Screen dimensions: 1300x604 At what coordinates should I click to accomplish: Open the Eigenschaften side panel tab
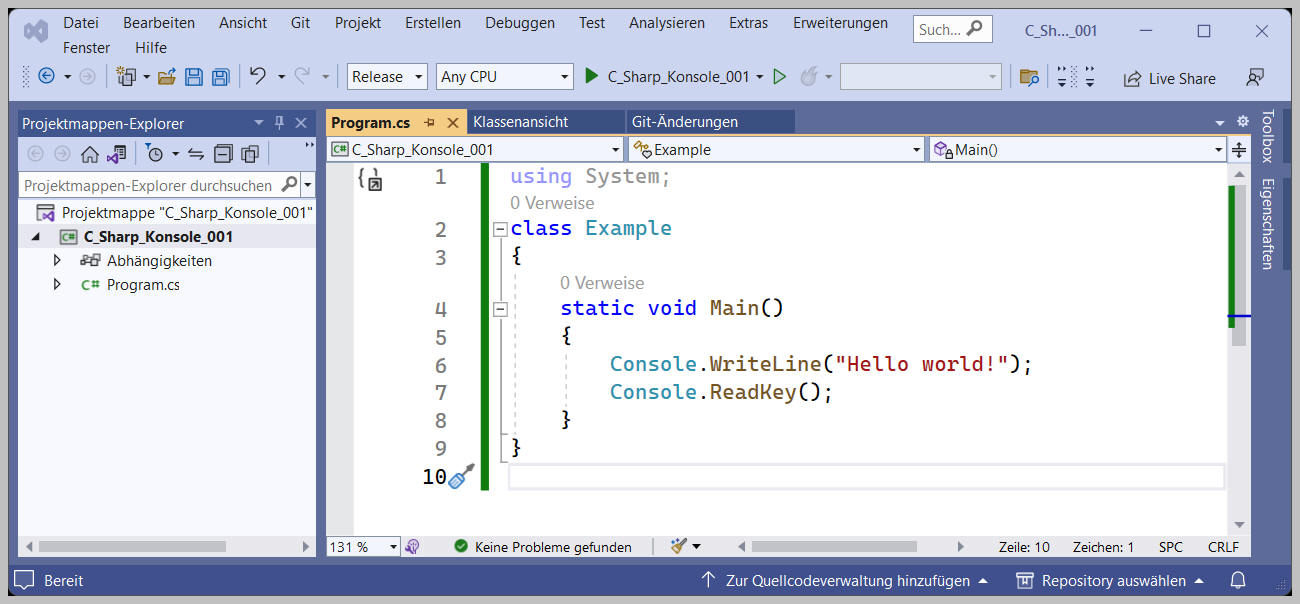1267,224
